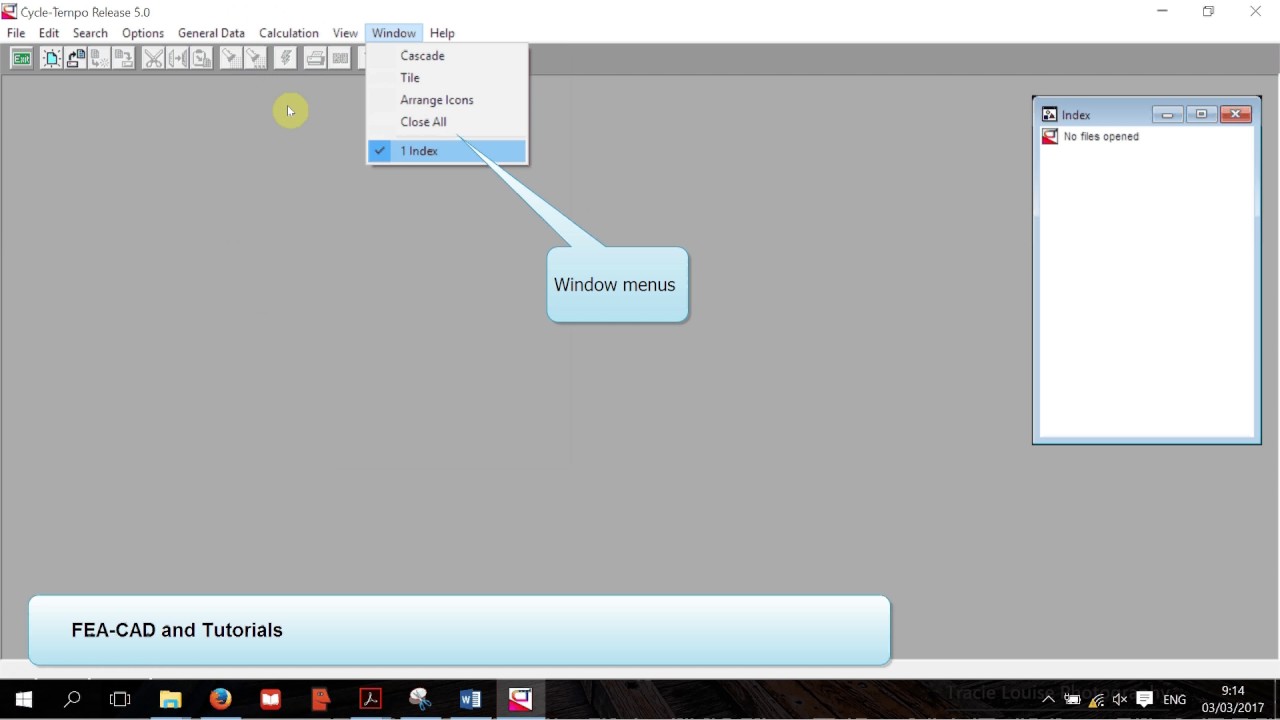Click the Open file toolbar icon
This screenshot has height=720, width=1280.
click(x=76, y=58)
